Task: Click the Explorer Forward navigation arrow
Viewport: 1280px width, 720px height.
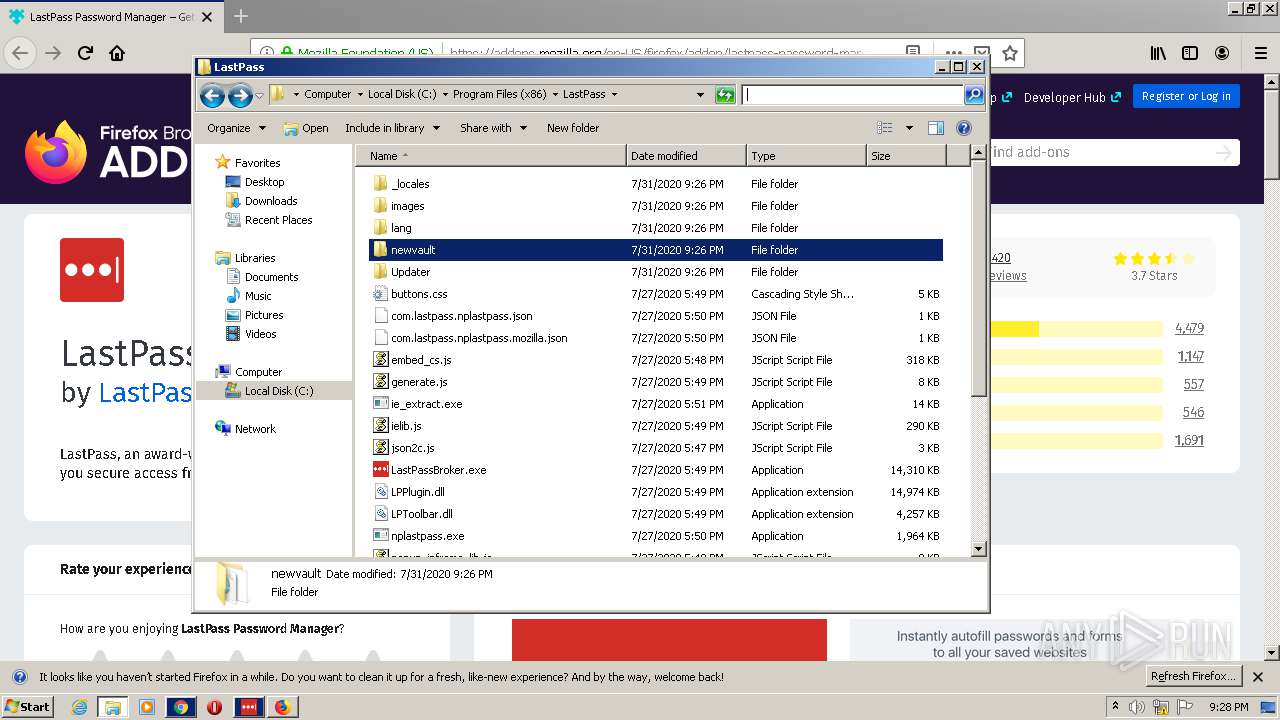Action: pos(240,95)
